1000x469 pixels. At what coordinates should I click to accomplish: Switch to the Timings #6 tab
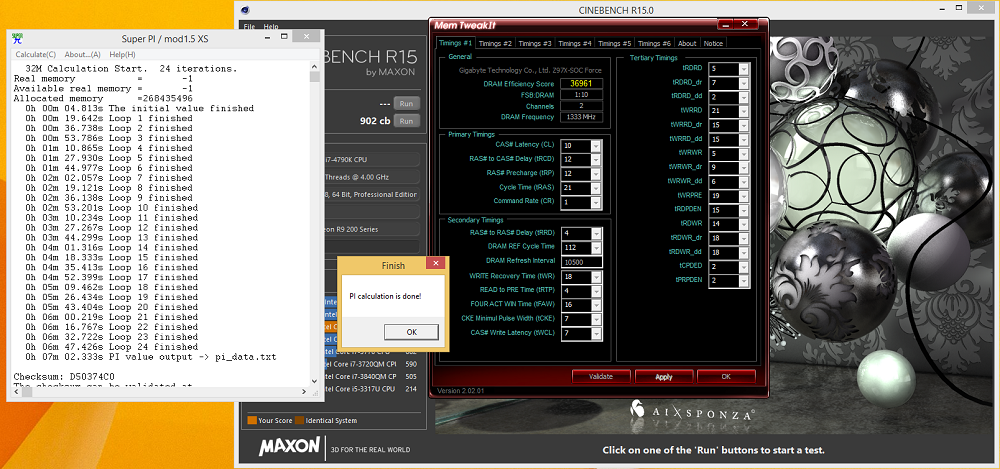(654, 43)
